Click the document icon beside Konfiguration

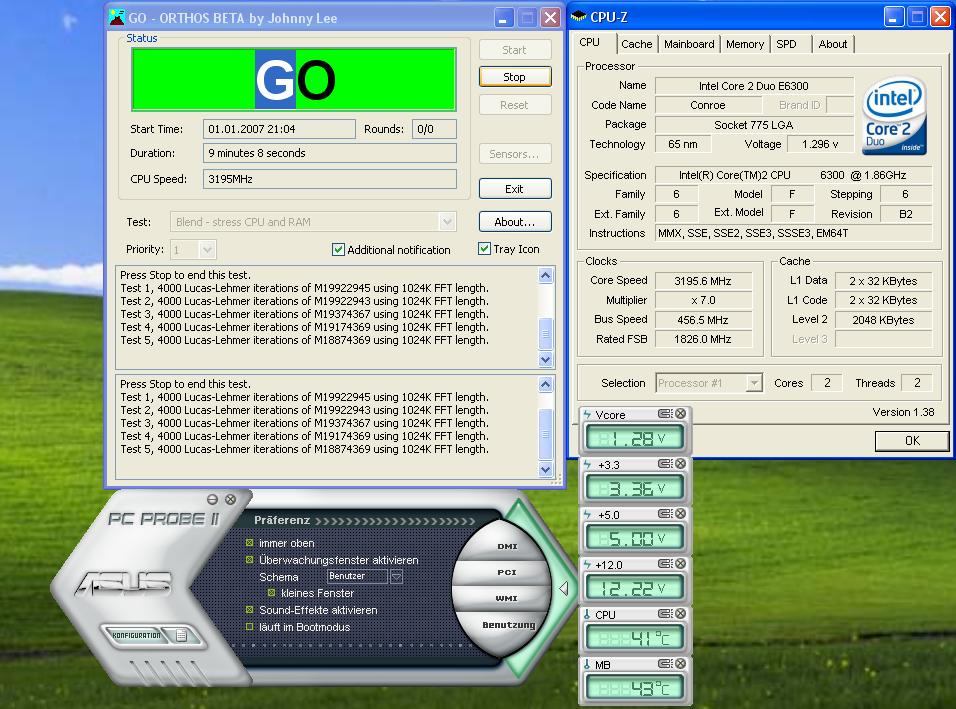[181, 635]
